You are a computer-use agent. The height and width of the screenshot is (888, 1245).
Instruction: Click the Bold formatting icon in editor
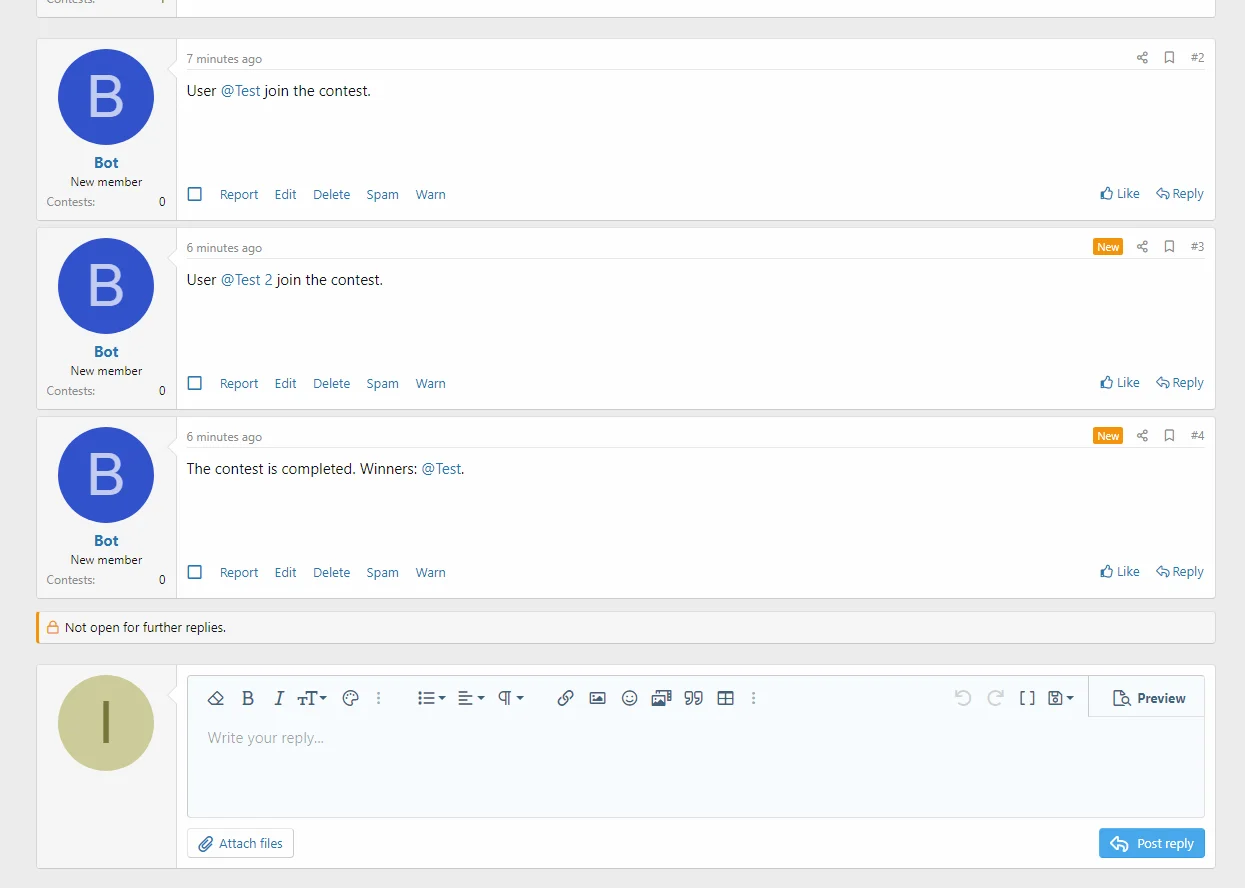click(x=248, y=698)
